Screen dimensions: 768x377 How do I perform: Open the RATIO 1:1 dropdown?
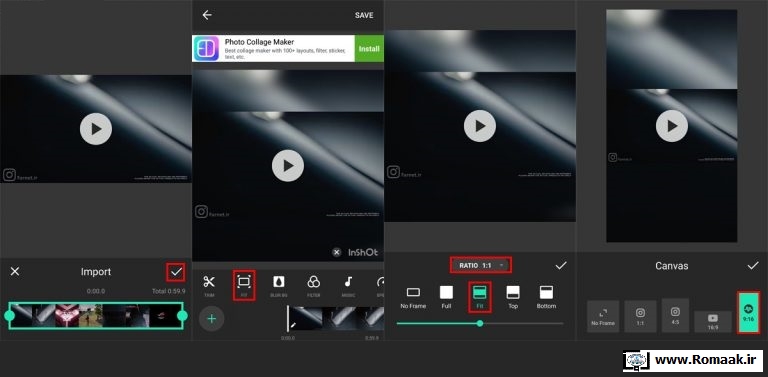pyautogui.click(x=481, y=265)
